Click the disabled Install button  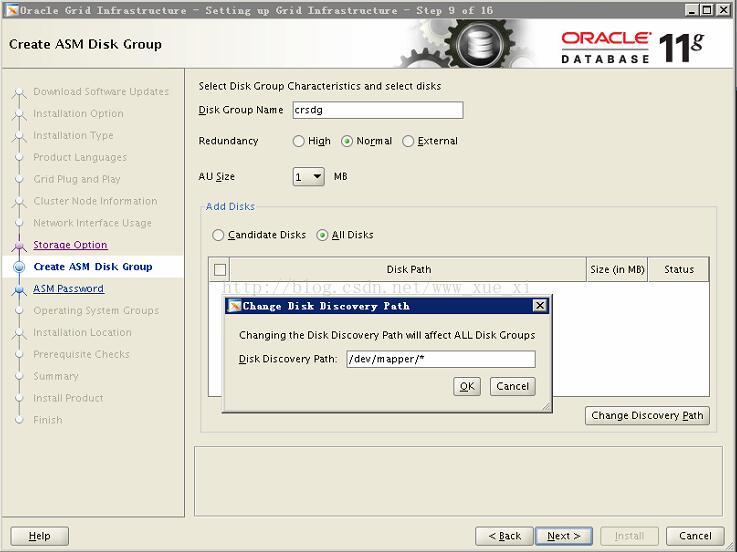(629, 536)
